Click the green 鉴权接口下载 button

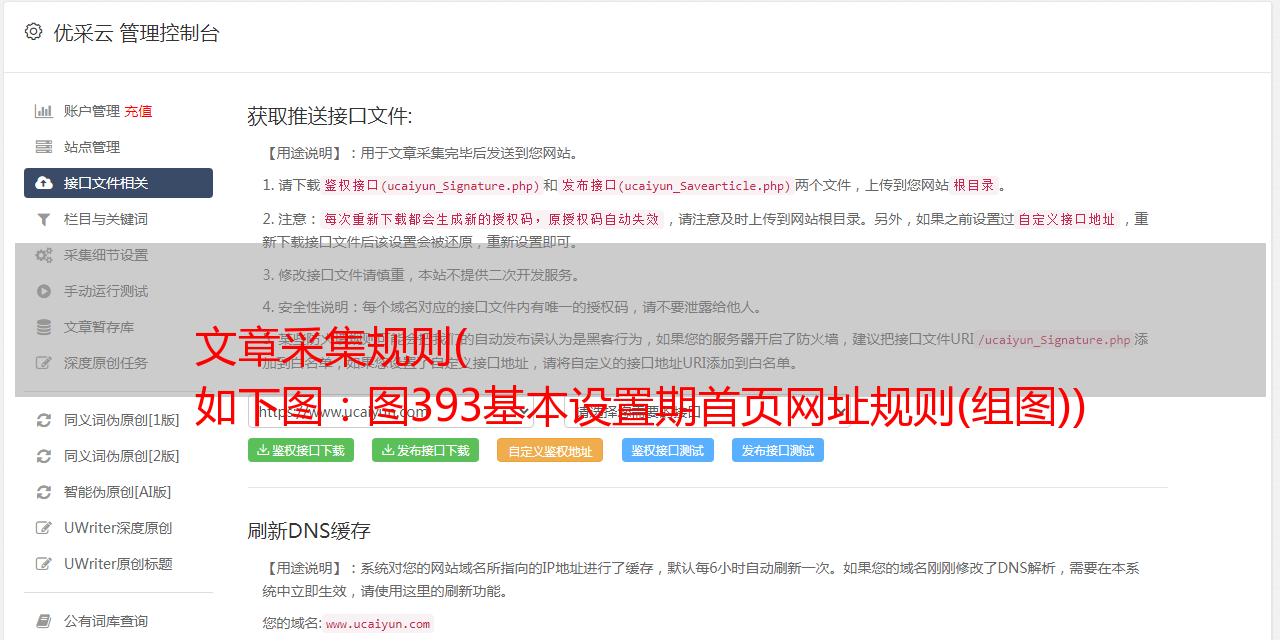tap(301, 450)
